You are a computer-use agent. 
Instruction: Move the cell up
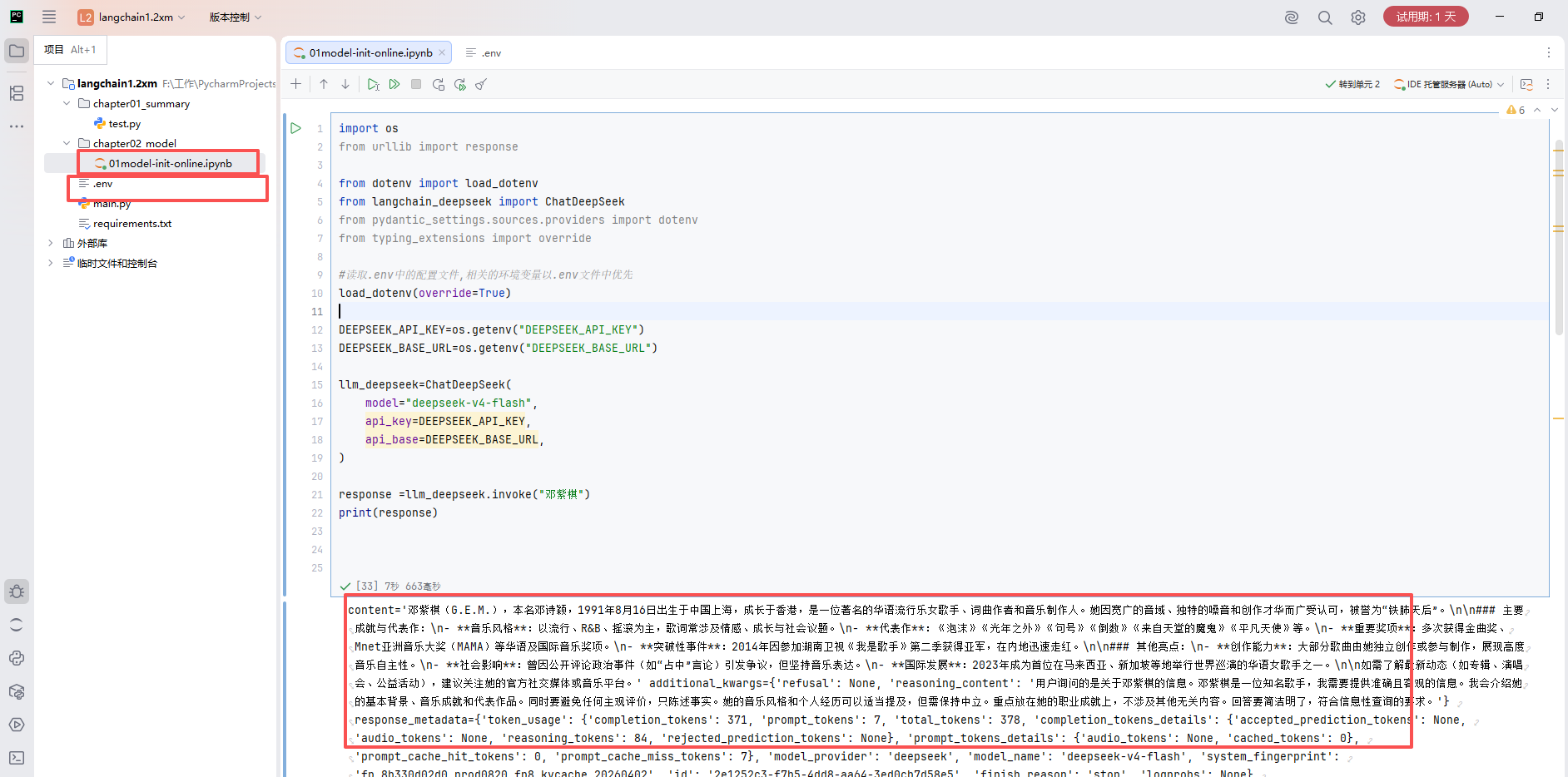(324, 84)
